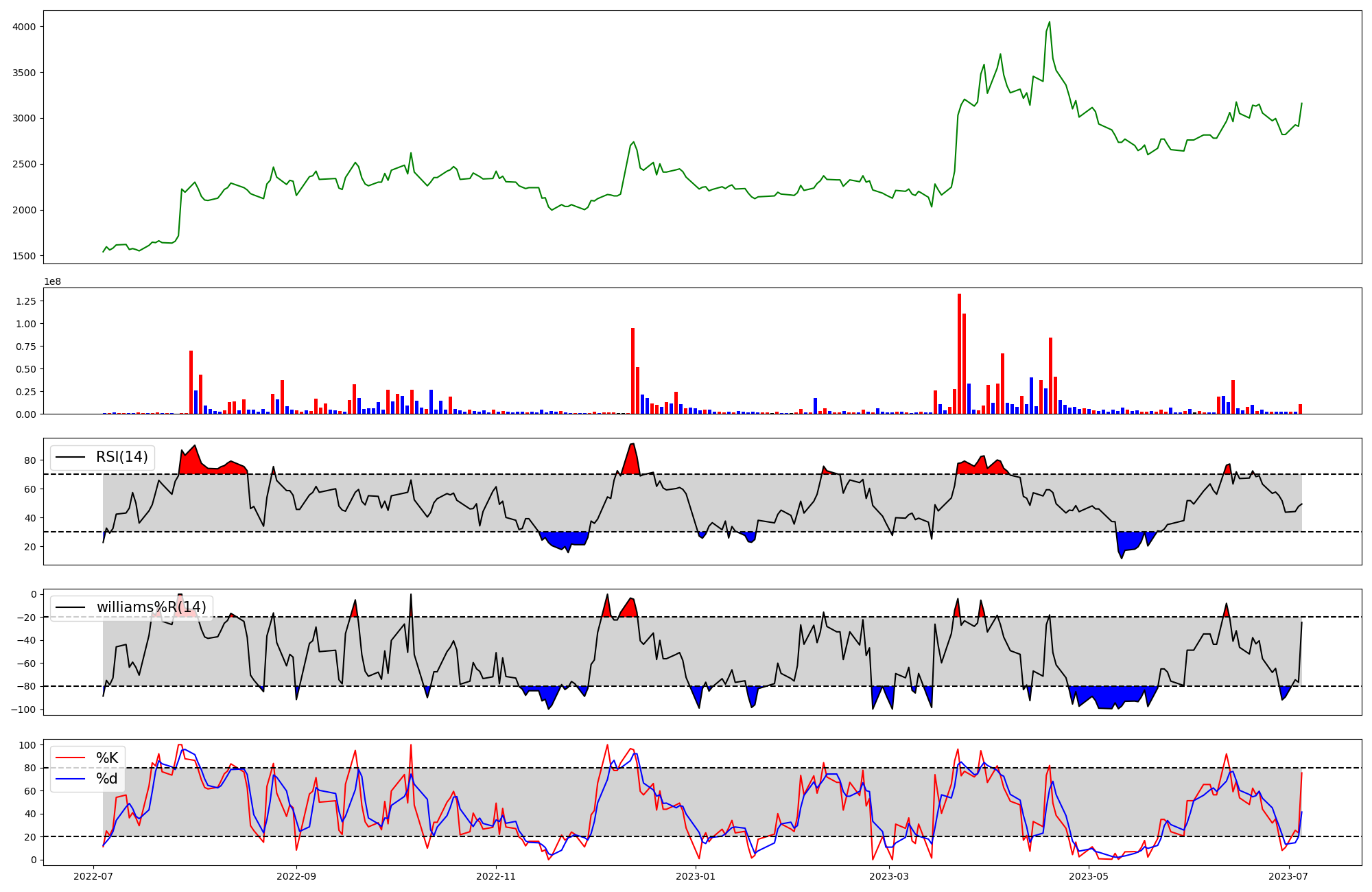1372x892 pixels.
Task: Click the williams%R(14) legend label
Action: [151, 607]
